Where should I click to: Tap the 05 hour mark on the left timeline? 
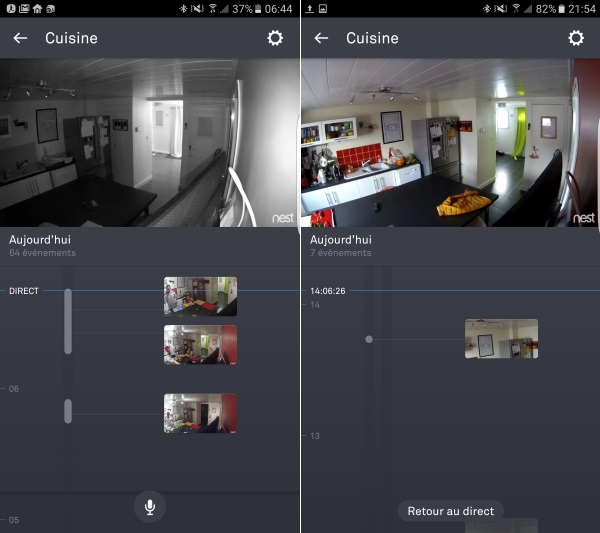pyautogui.click(x=14, y=520)
